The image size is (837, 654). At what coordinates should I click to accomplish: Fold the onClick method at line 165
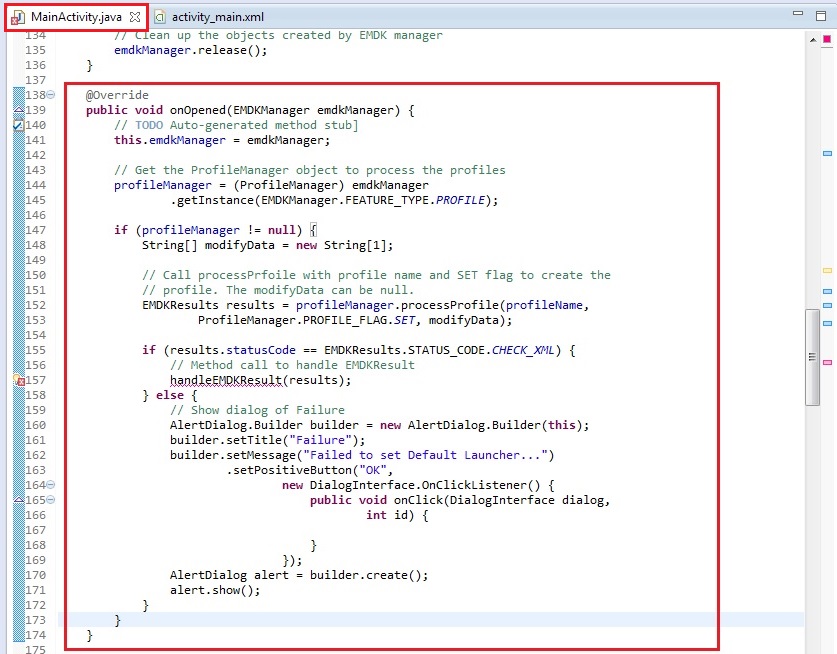click(x=50, y=500)
